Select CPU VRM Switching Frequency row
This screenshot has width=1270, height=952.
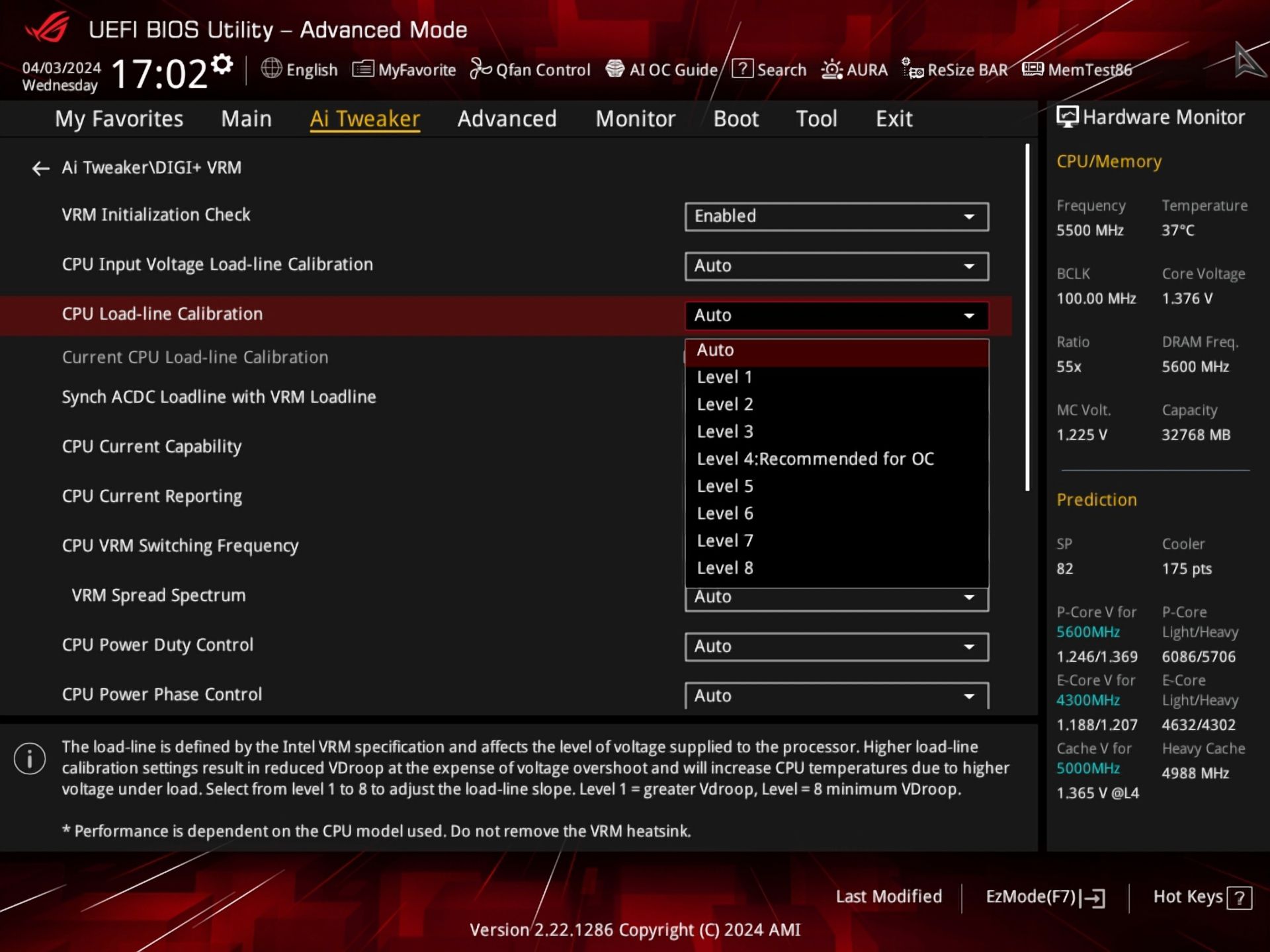tap(180, 546)
